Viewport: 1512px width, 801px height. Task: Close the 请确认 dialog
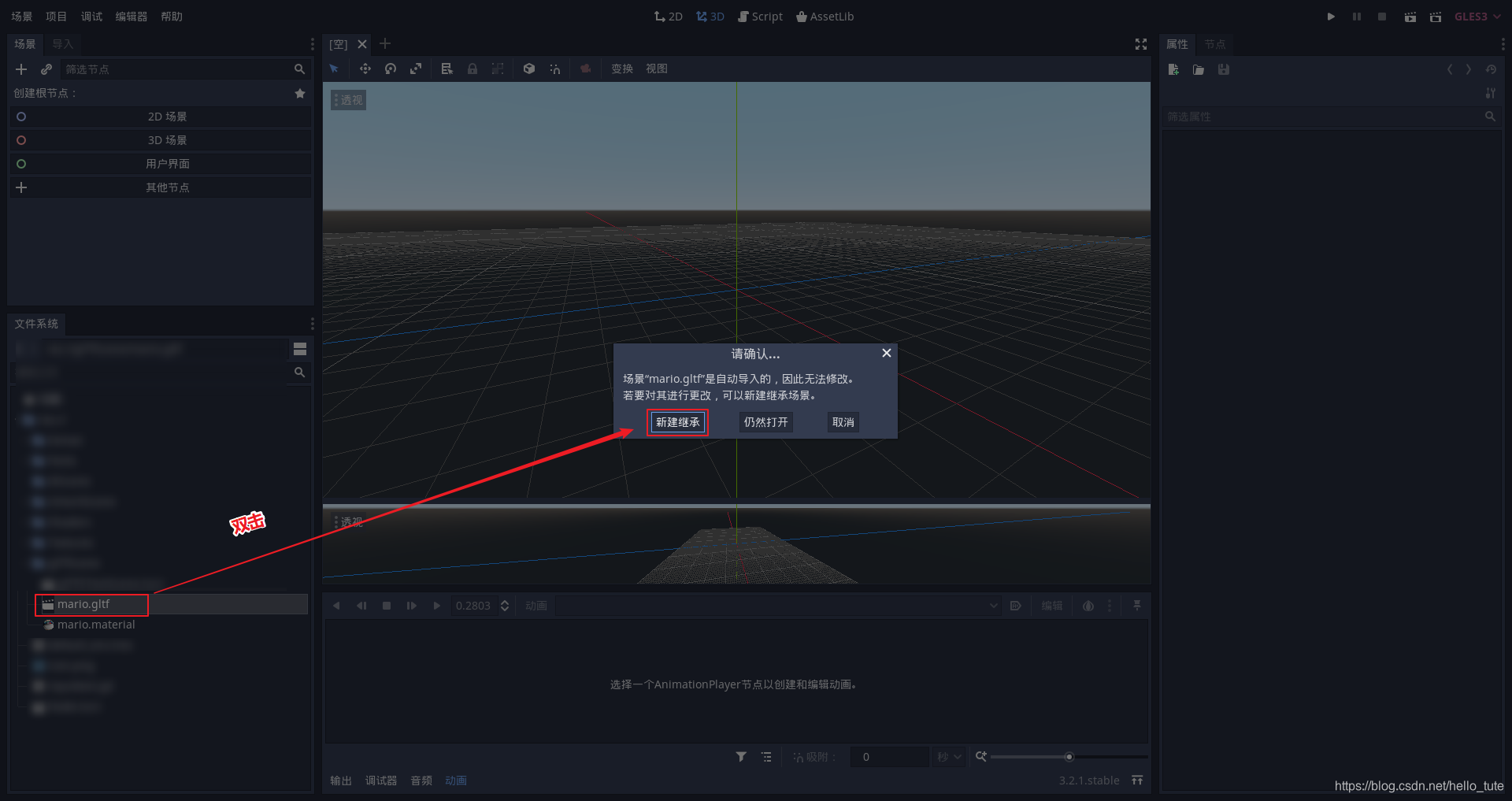pyautogui.click(x=887, y=353)
